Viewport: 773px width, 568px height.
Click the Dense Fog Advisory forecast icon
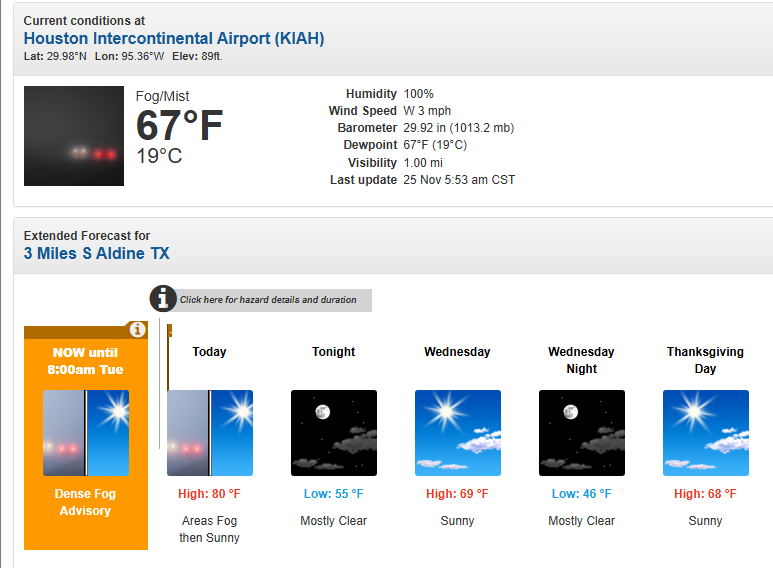(86, 433)
